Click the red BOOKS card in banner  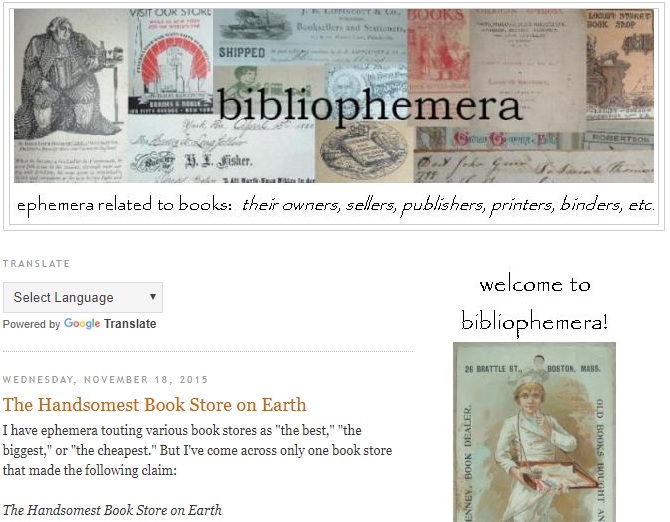point(438,50)
